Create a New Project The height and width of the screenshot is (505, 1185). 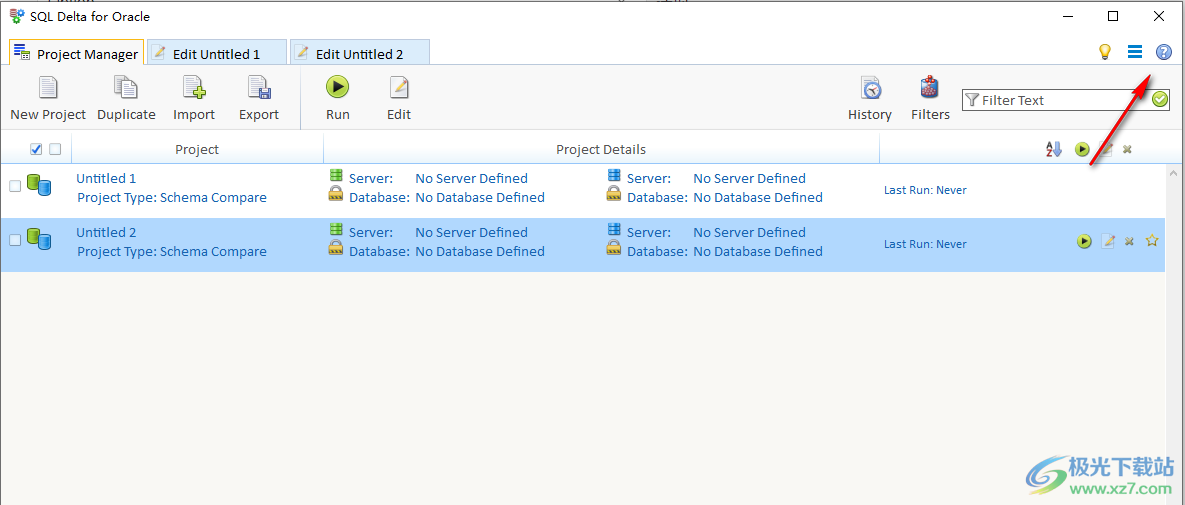[x=48, y=98]
